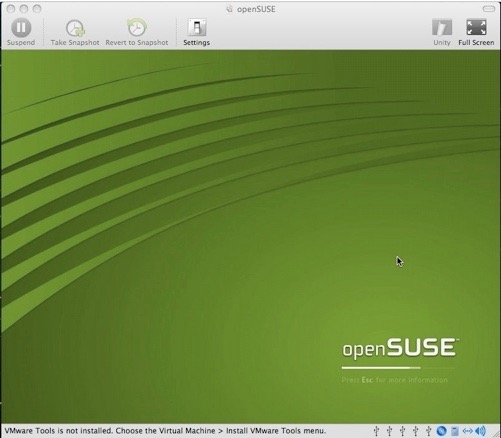
Task: Click the sound speaker status icon
Action: coord(480,431)
